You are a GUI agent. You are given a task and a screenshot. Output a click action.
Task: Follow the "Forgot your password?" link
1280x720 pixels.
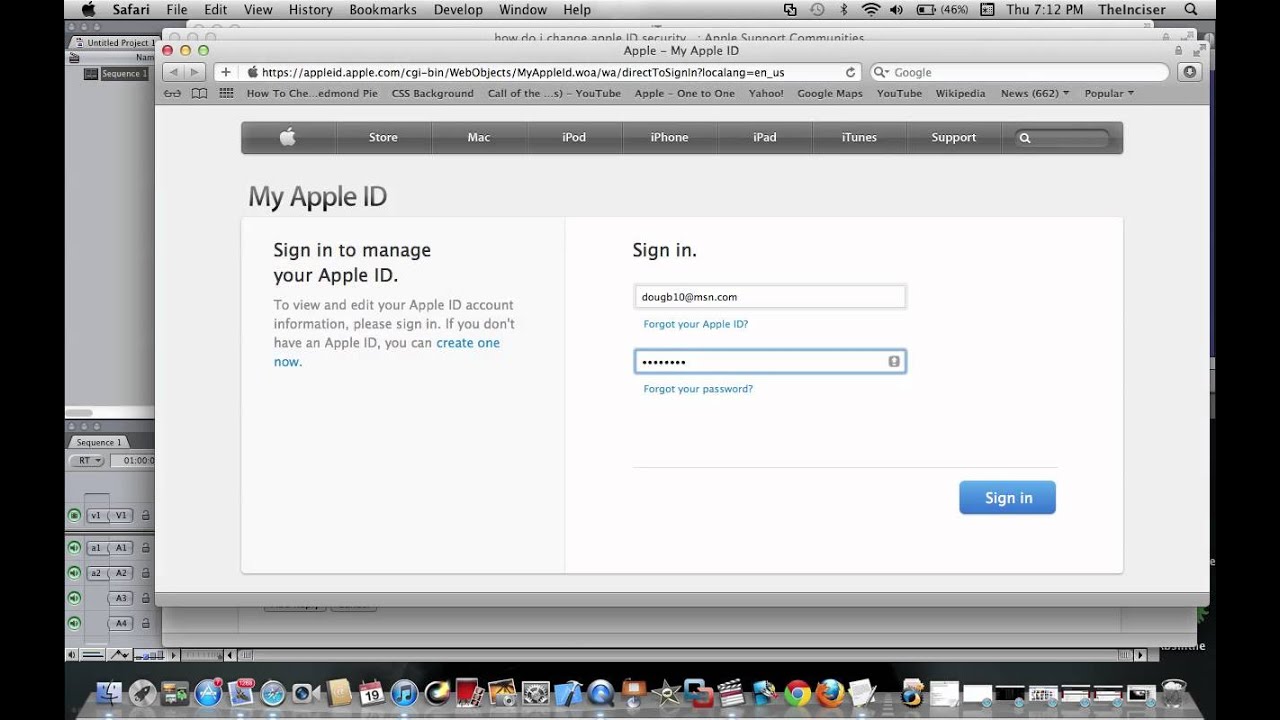698,389
